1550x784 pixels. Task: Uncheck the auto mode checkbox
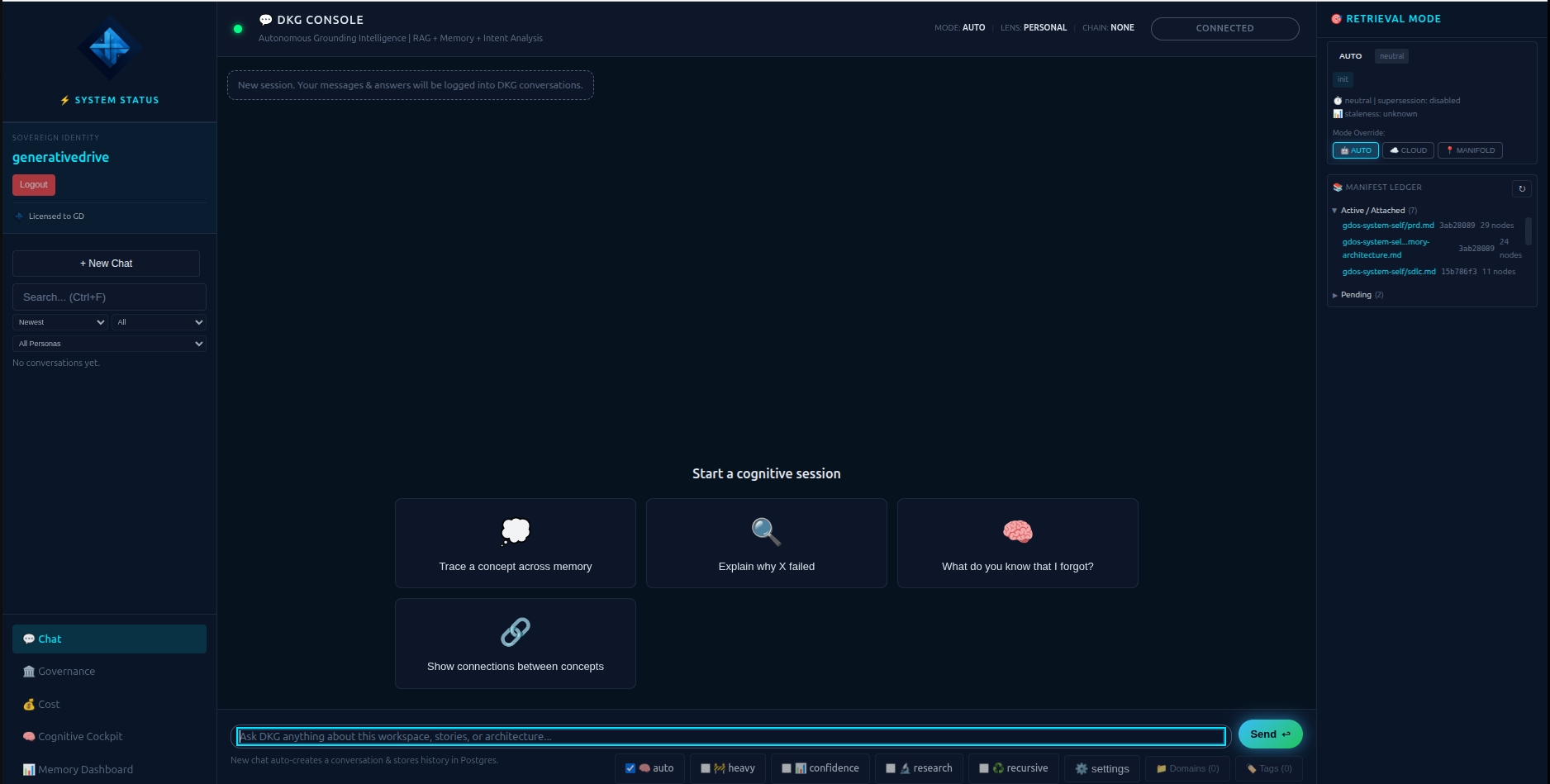tap(629, 767)
